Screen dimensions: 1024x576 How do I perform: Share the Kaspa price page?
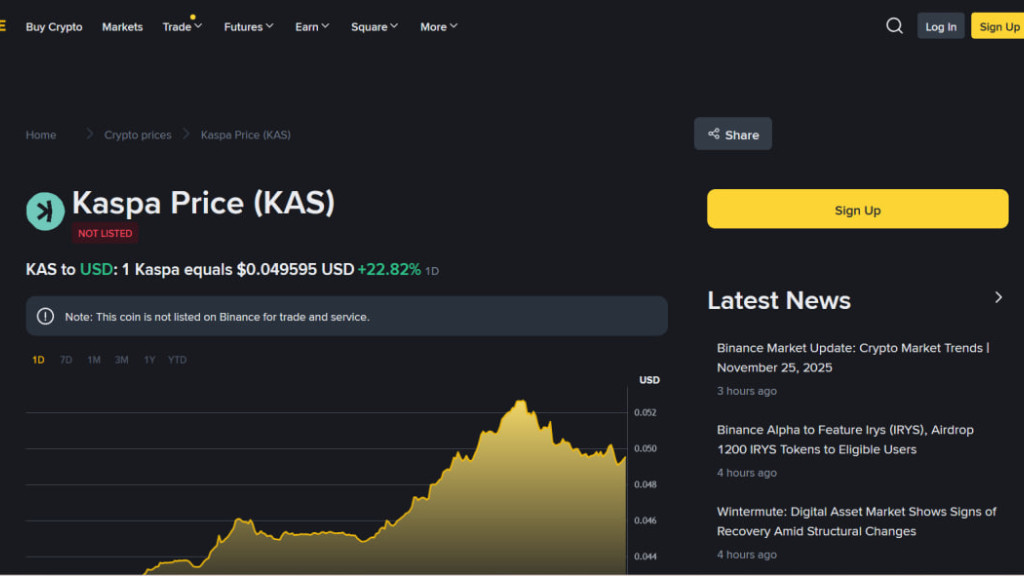733,134
